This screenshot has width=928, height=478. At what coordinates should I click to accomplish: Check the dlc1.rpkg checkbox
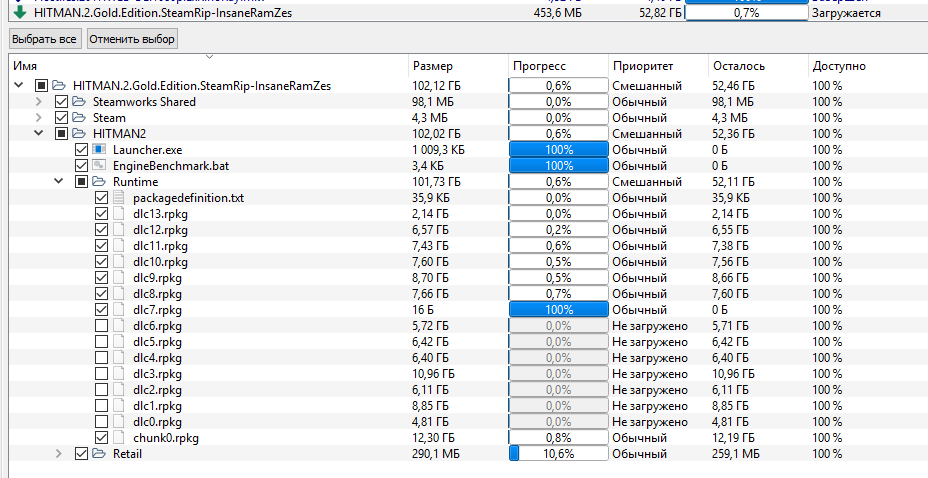(x=101, y=406)
